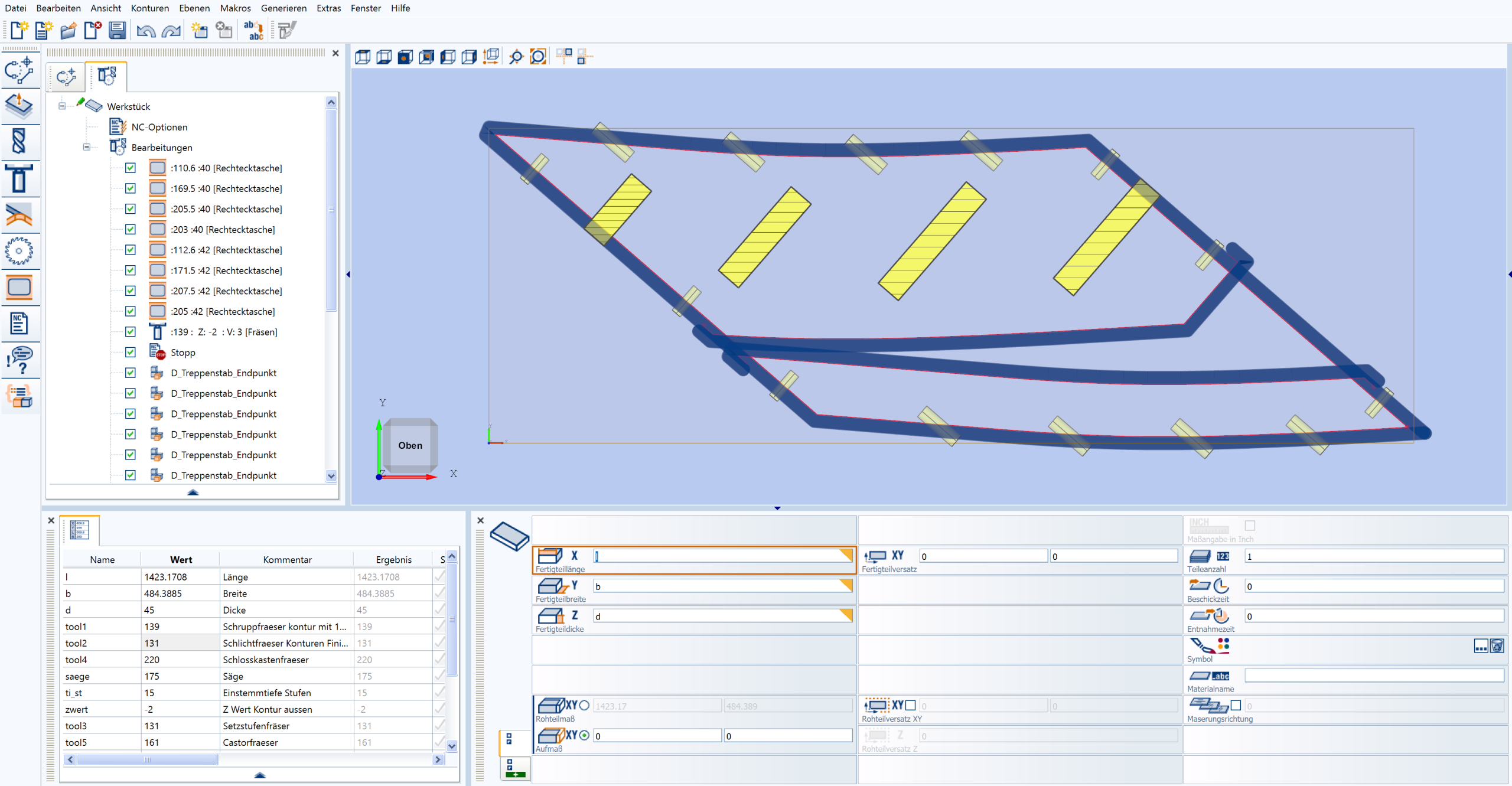The height and width of the screenshot is (786, 1512).
Task: Open the Generieren menu
Action: [283, 8]
